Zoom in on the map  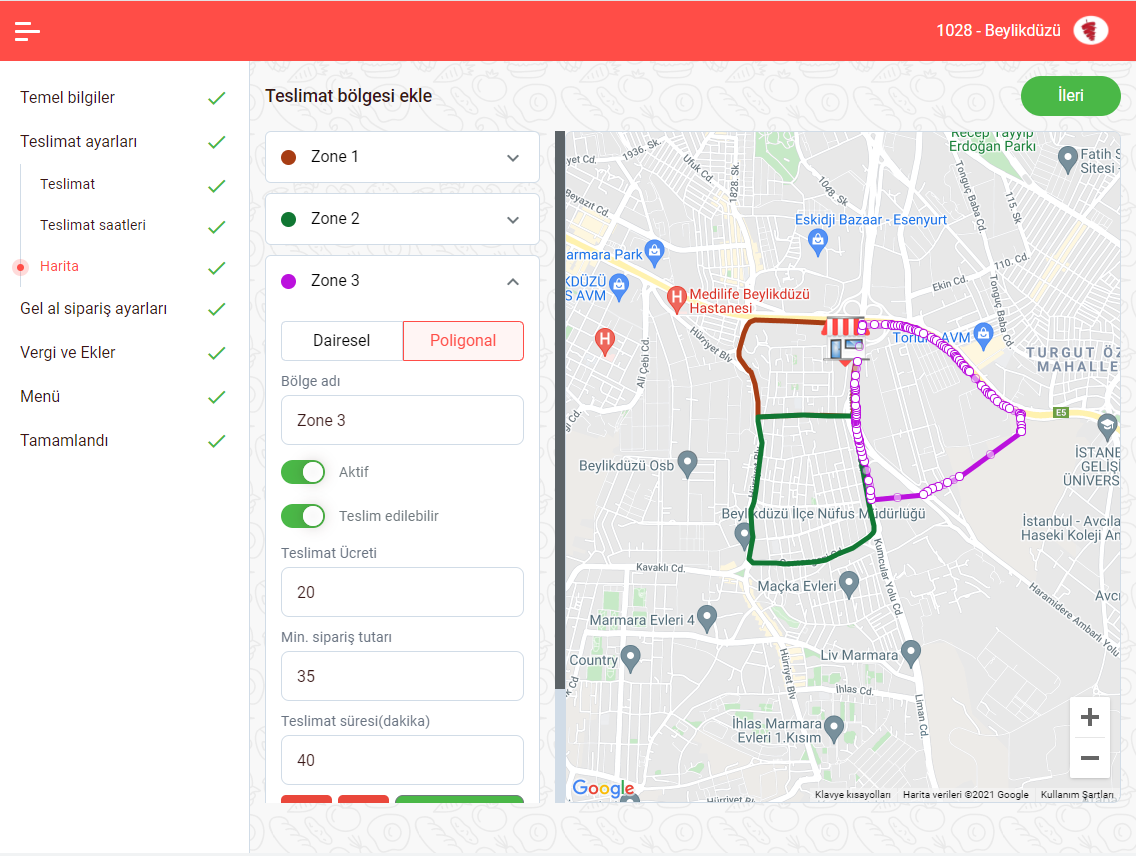(x=1090, y=717)
